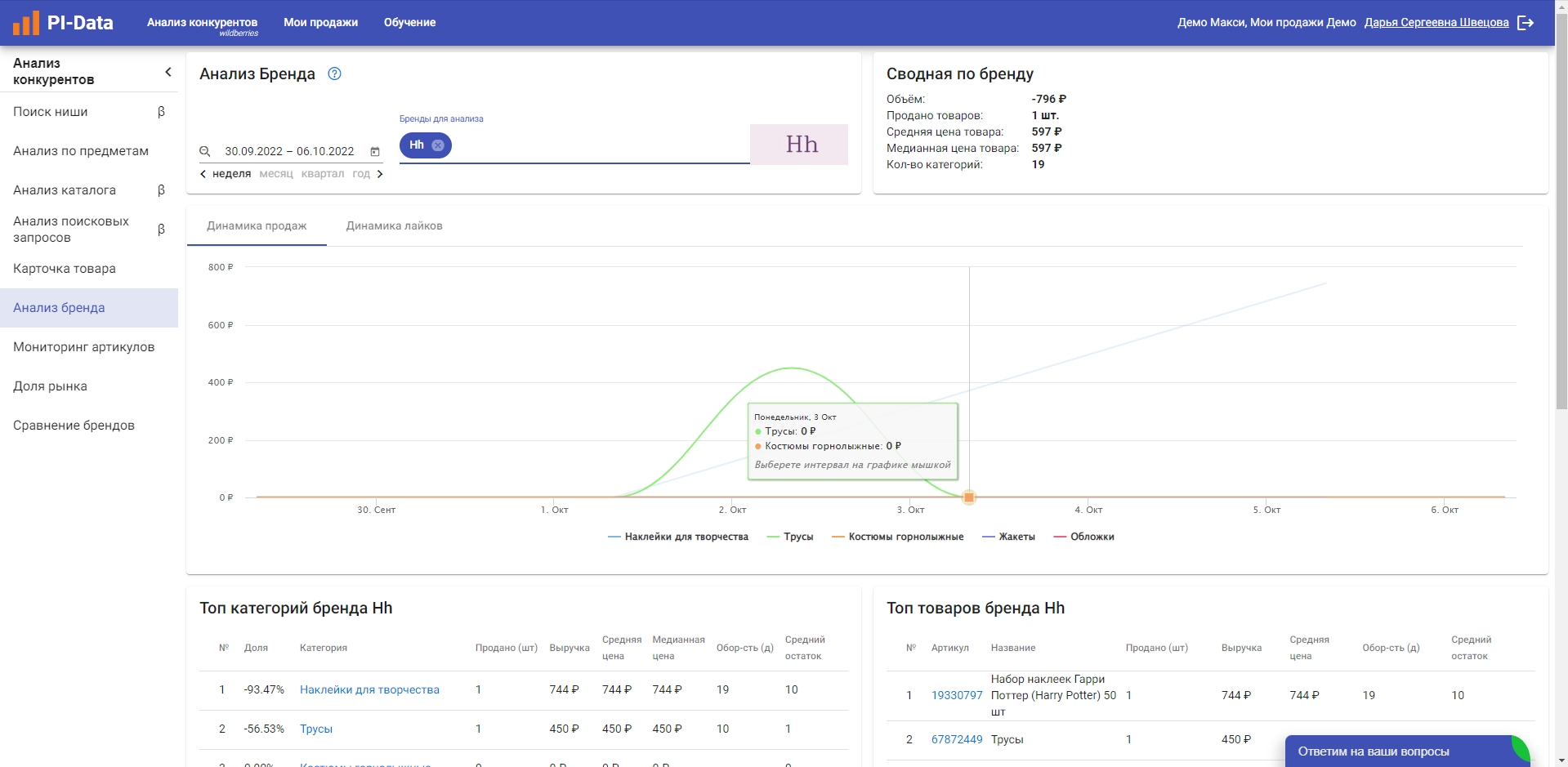
Task: Click the Hh brand logo thumbnail
Action: 799,145
